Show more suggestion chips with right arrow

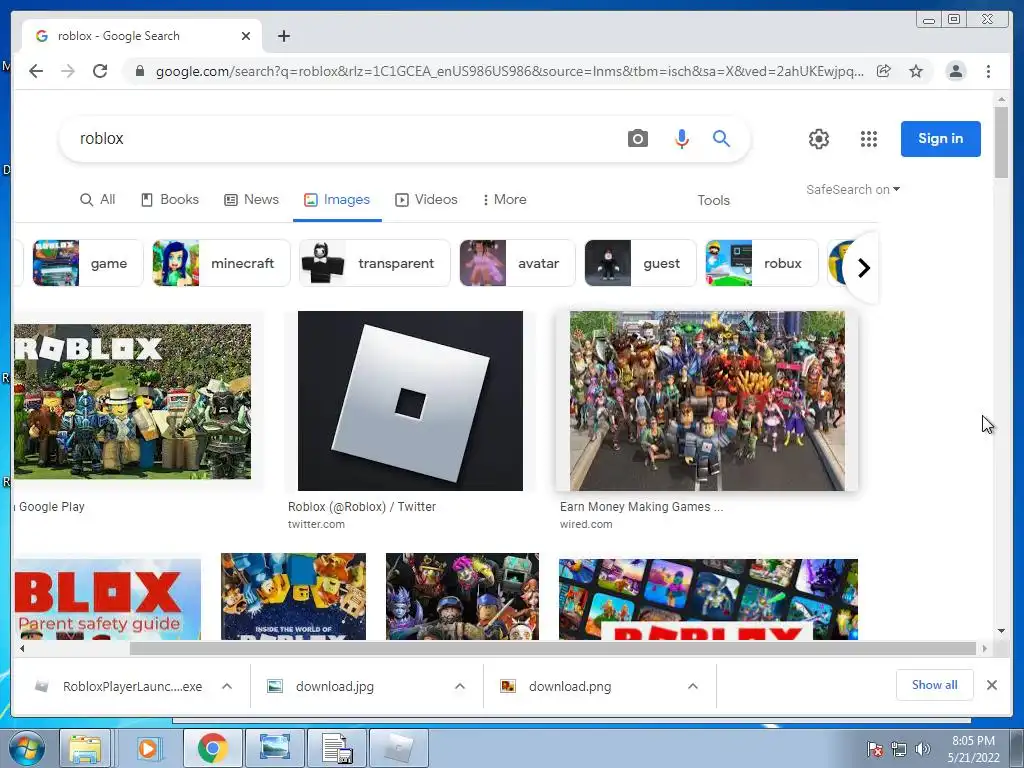point(863,268)
